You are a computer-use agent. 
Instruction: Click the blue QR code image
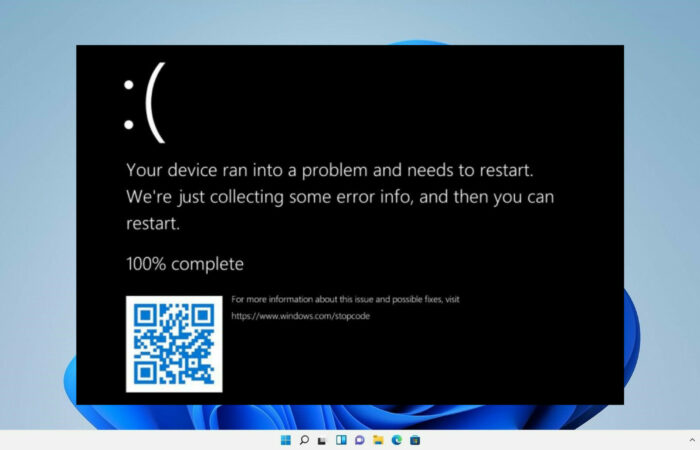tap(174, 344)
